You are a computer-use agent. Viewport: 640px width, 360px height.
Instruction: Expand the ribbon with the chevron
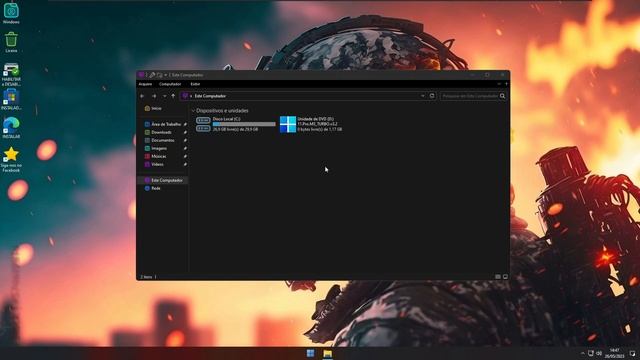[x=499, y=84]
